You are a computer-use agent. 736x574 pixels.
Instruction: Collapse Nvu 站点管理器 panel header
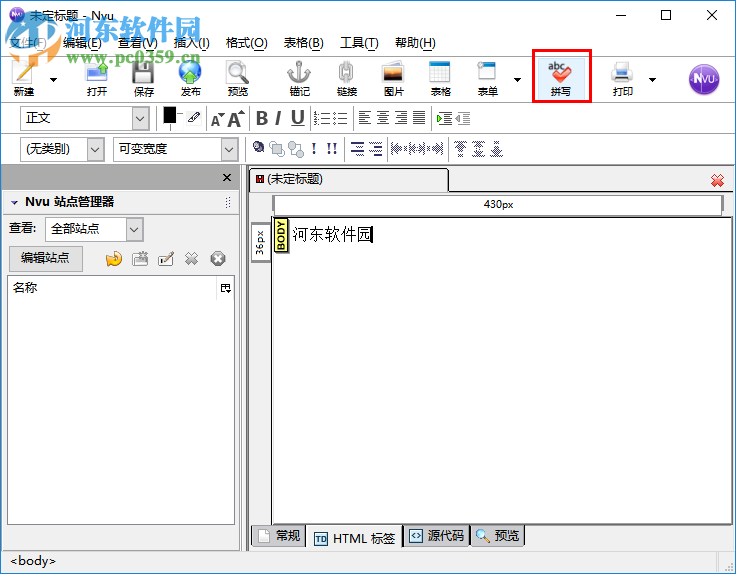[x=15, y=202]
